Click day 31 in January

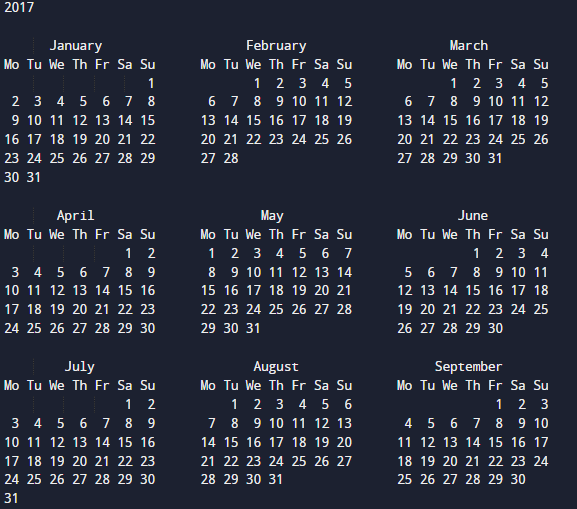tap(34, 177)
